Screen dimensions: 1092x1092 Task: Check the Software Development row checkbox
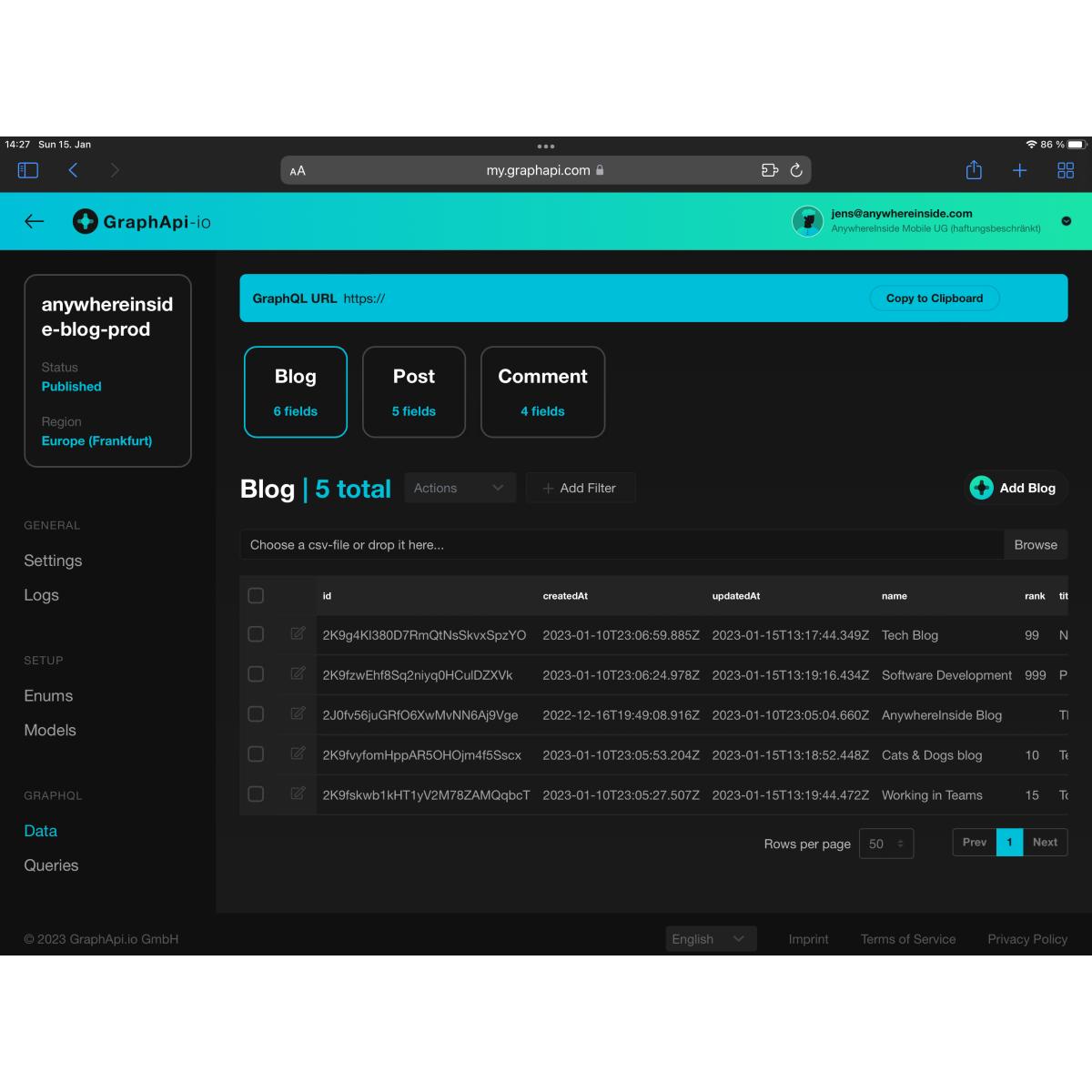(256, 674)
